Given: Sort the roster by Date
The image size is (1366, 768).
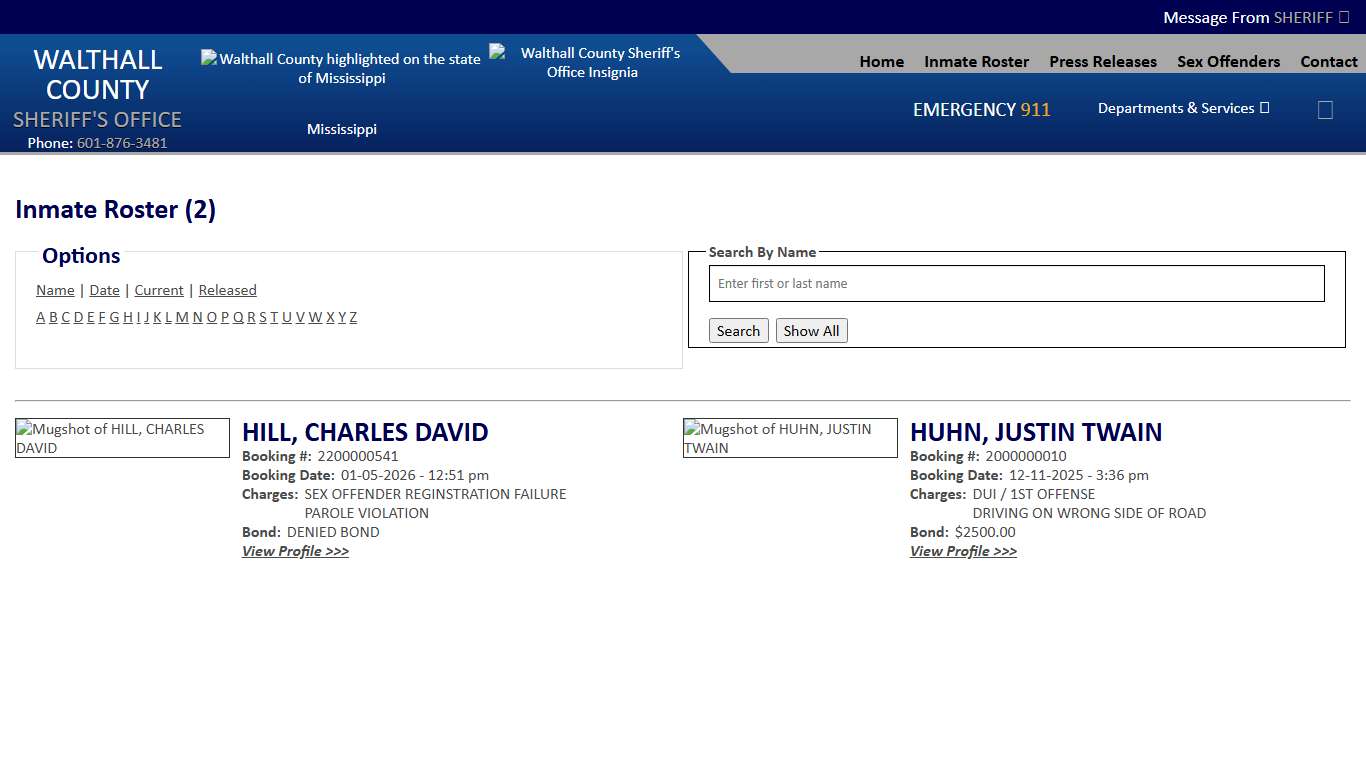Looking at the screenshot, I should point(104,290).
